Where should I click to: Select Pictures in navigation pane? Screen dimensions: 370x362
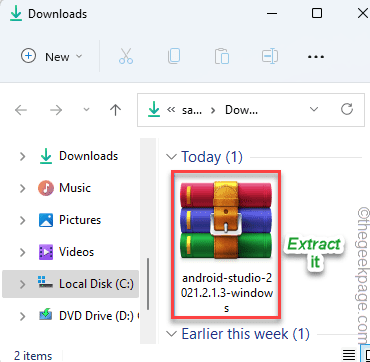click(80, 220)
